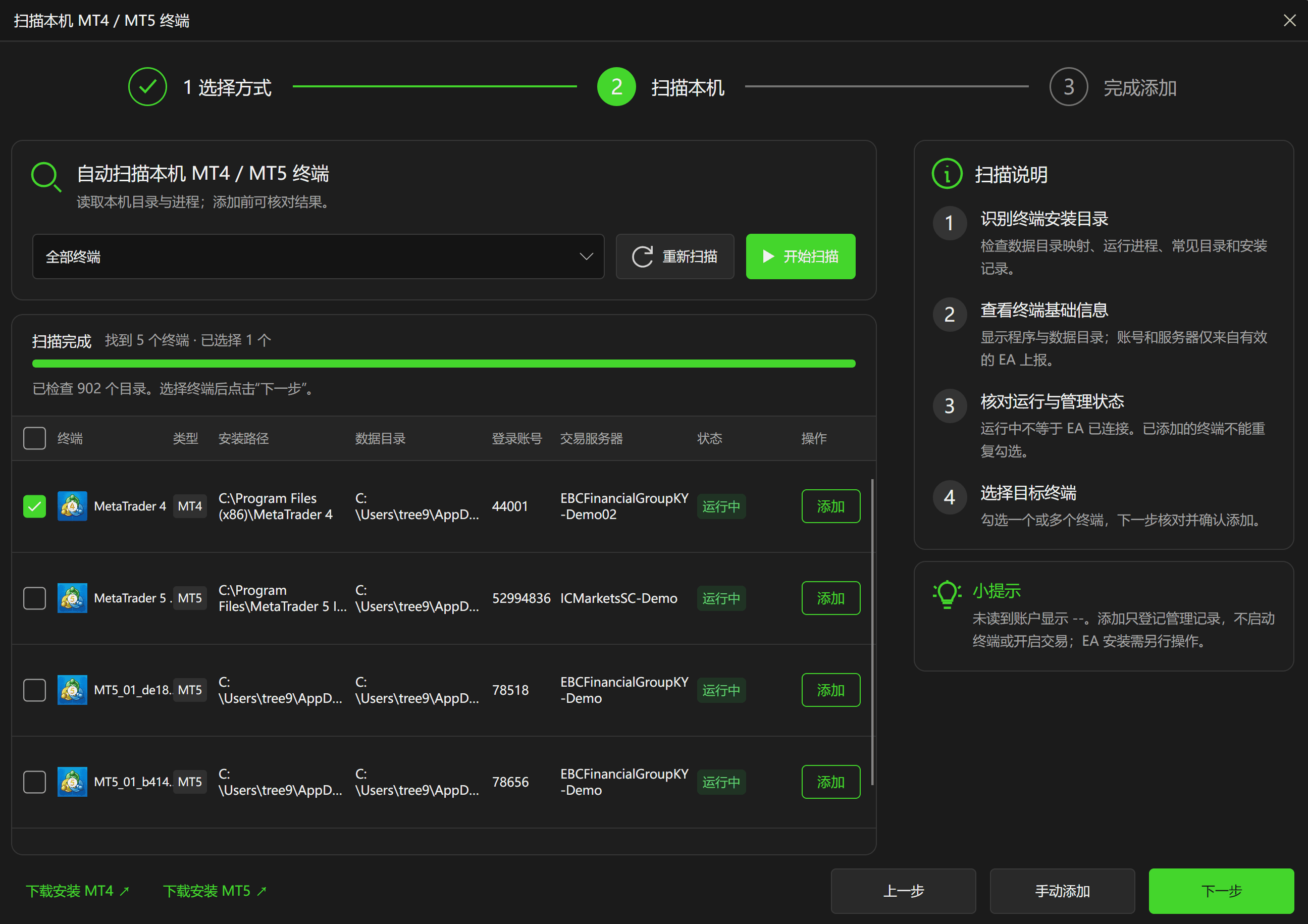This screenshot has height=924, width=1308.
Task: Open the 全部终端 filter dropdown
Action: tap(319, 256)
